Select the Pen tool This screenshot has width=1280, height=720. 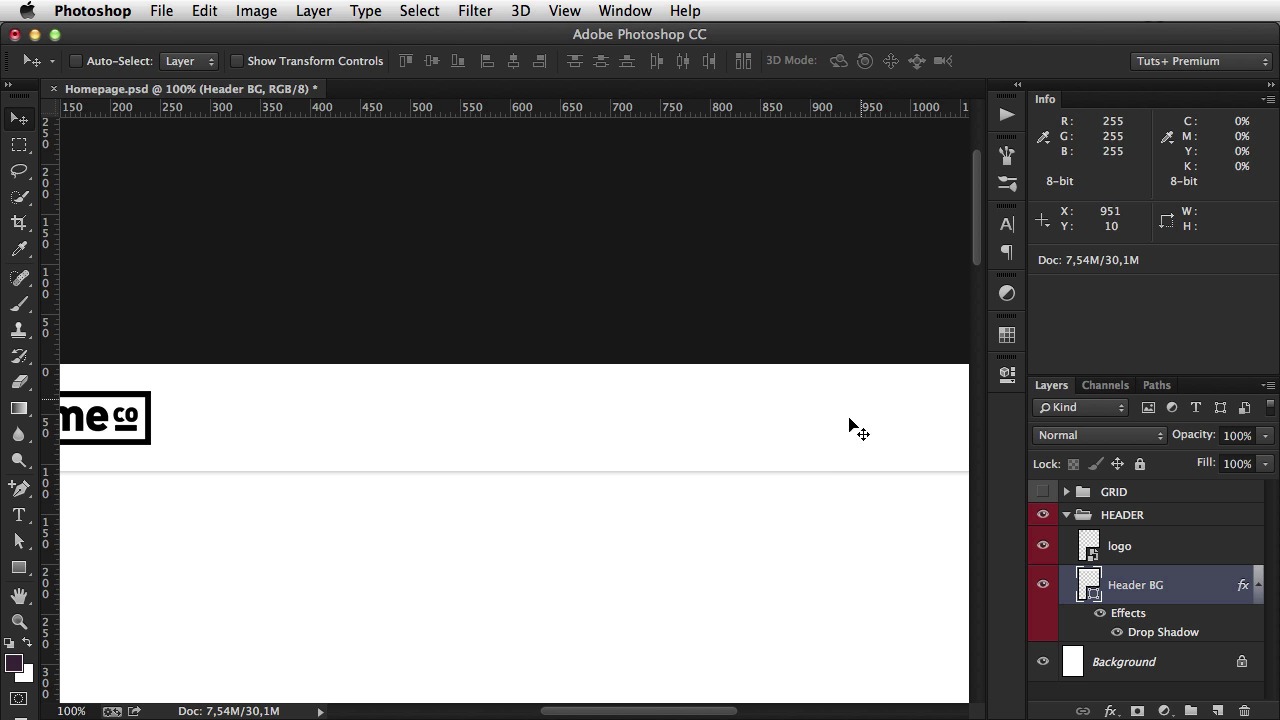click(19, 488)
